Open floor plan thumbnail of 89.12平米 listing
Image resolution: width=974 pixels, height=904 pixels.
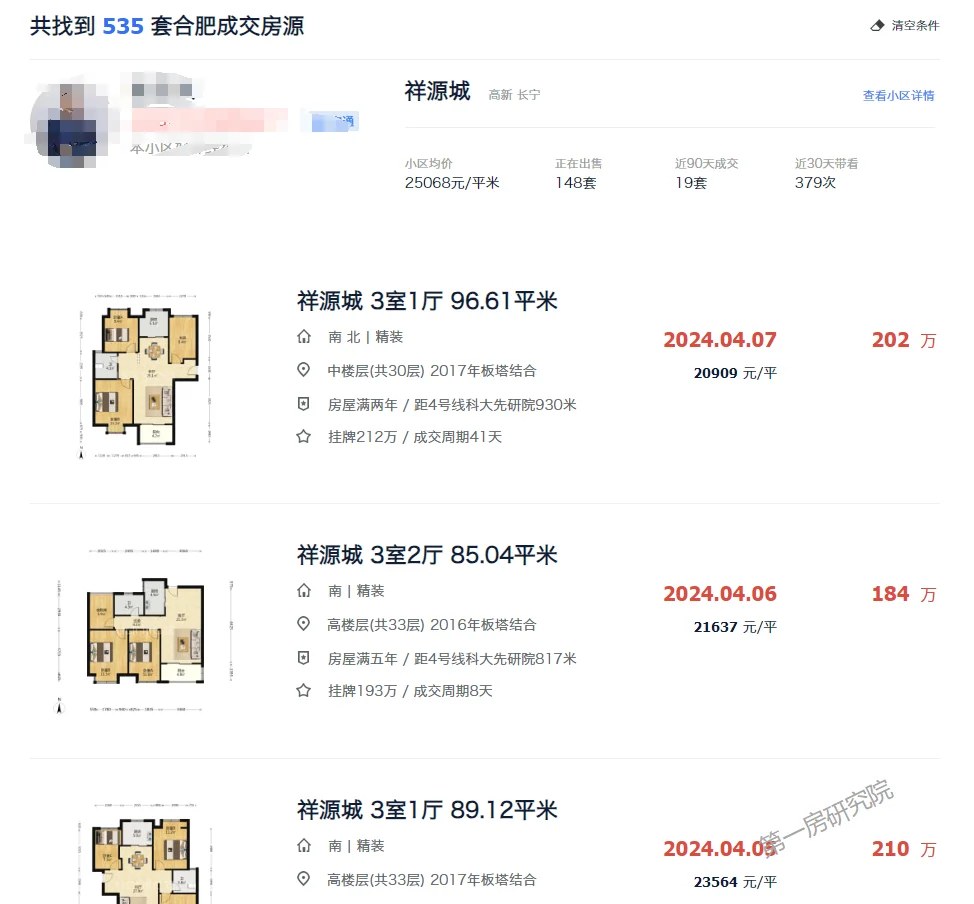point(145,852)
